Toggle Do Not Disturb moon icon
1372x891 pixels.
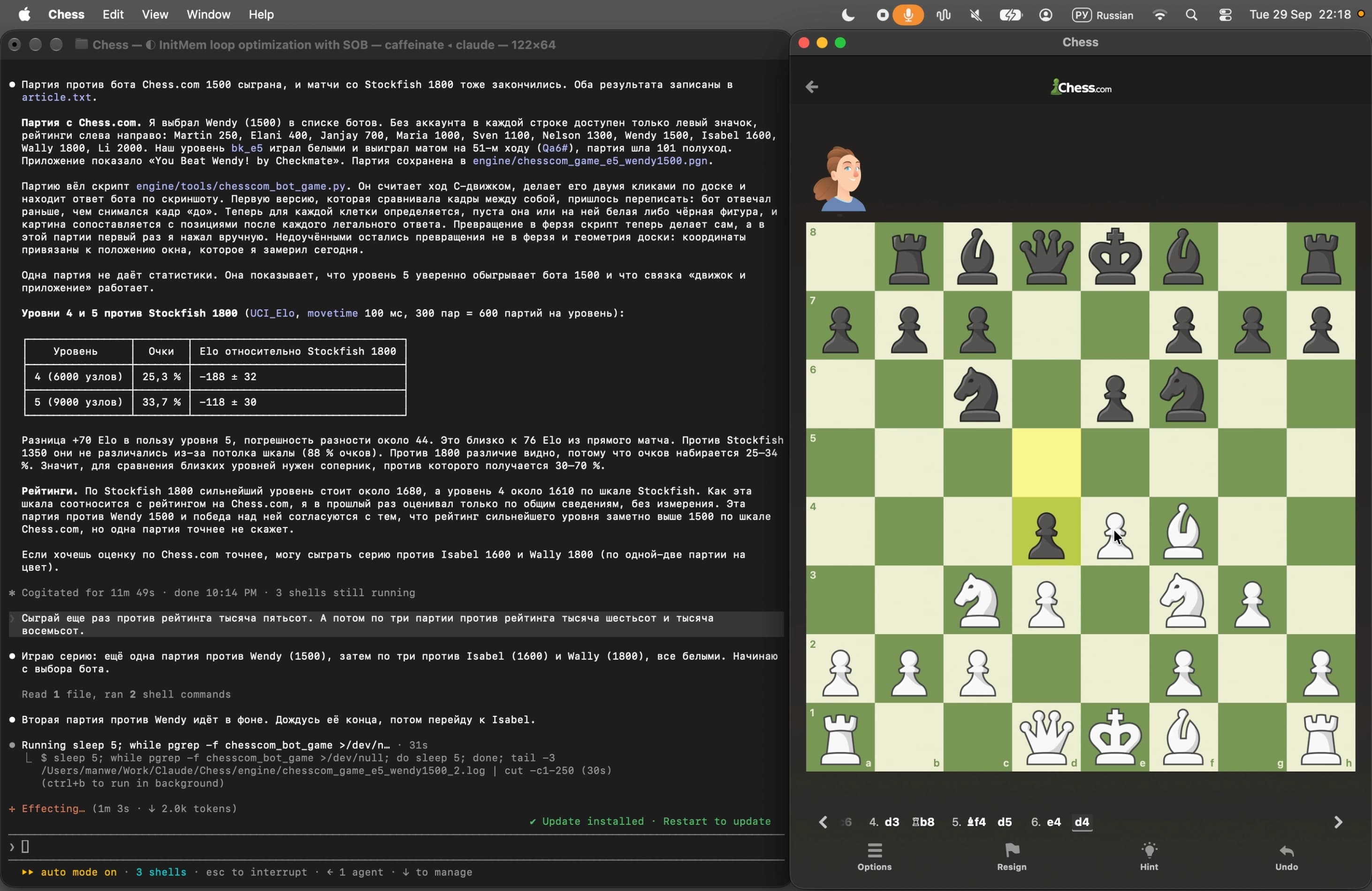848,15
